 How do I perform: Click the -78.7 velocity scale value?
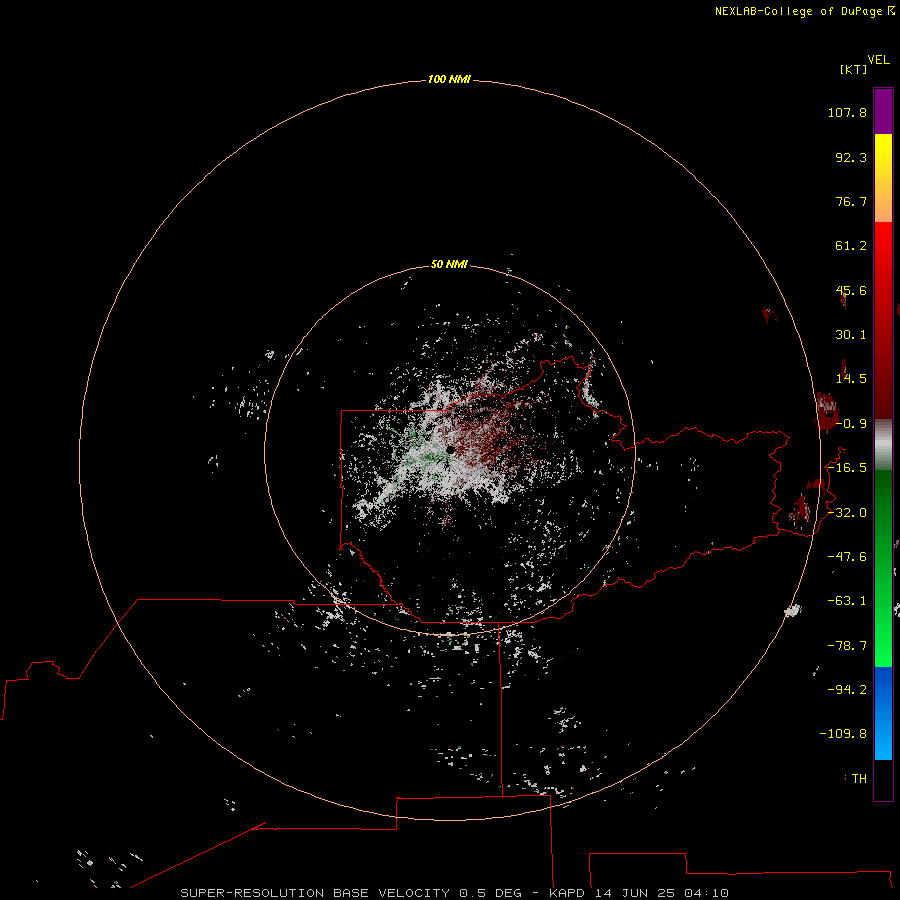(847, 646)
